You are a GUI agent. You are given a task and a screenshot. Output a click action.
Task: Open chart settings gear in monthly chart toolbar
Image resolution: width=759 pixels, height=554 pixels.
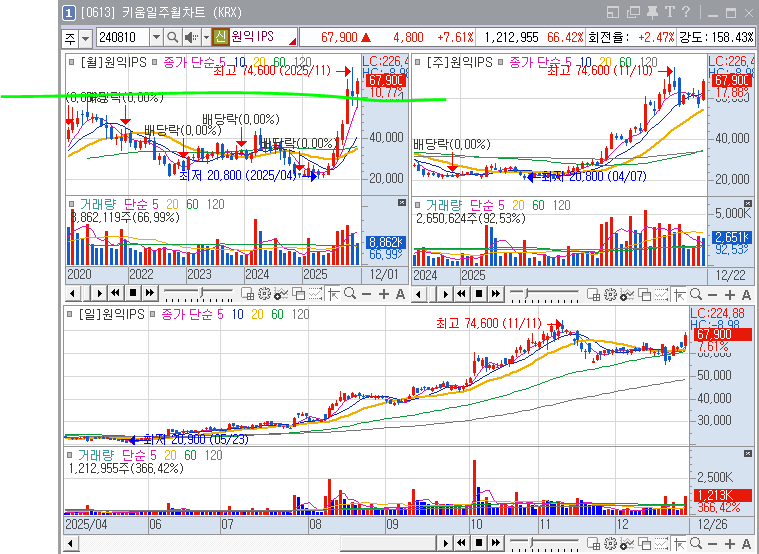[264, 293]
